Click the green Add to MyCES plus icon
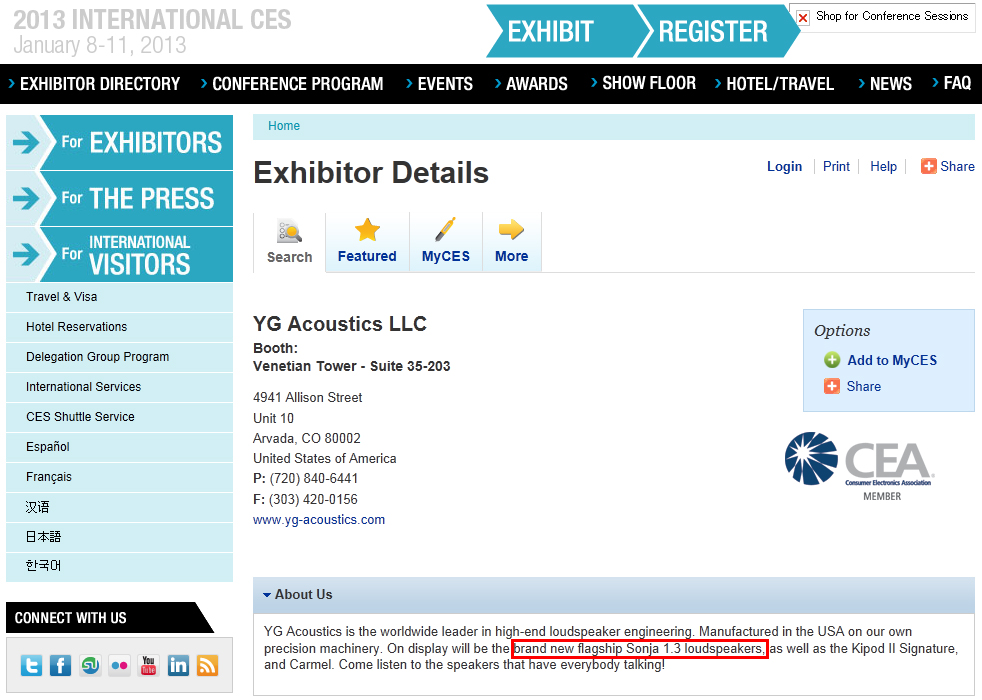The image size is (982, 700). (832, 360)
